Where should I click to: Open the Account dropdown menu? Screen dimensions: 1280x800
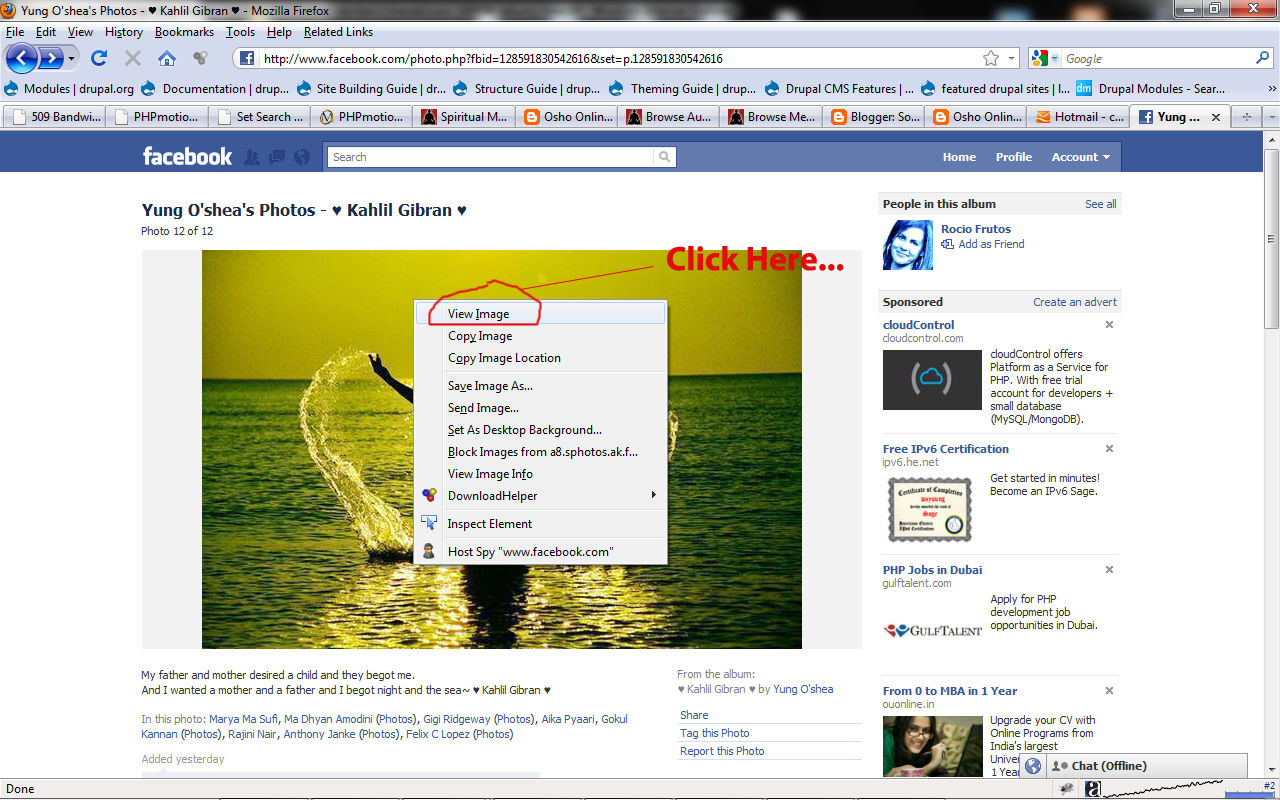(1080, 156)
